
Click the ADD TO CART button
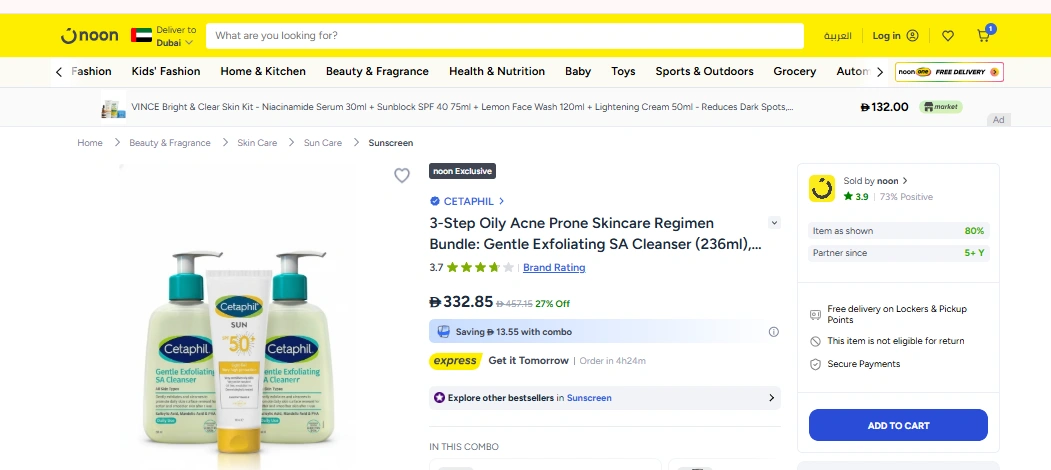pos(898,426)
